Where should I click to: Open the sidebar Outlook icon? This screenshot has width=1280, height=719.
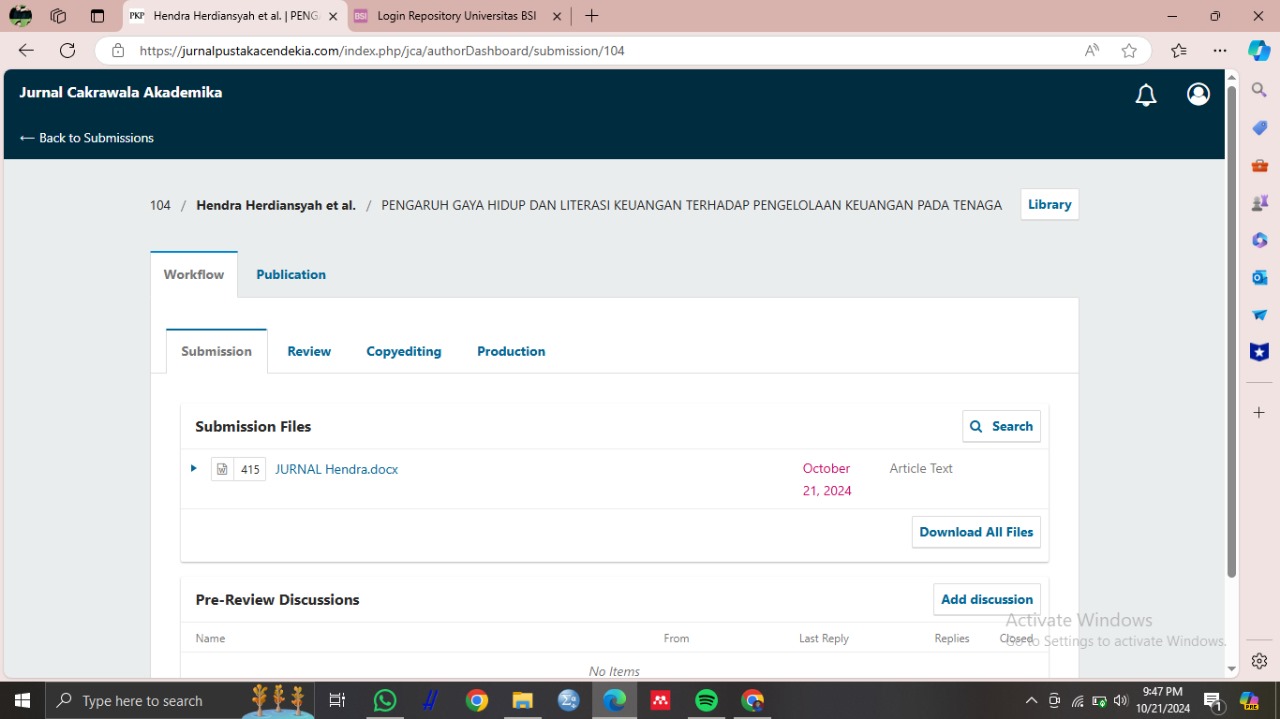coord(1259,277)
